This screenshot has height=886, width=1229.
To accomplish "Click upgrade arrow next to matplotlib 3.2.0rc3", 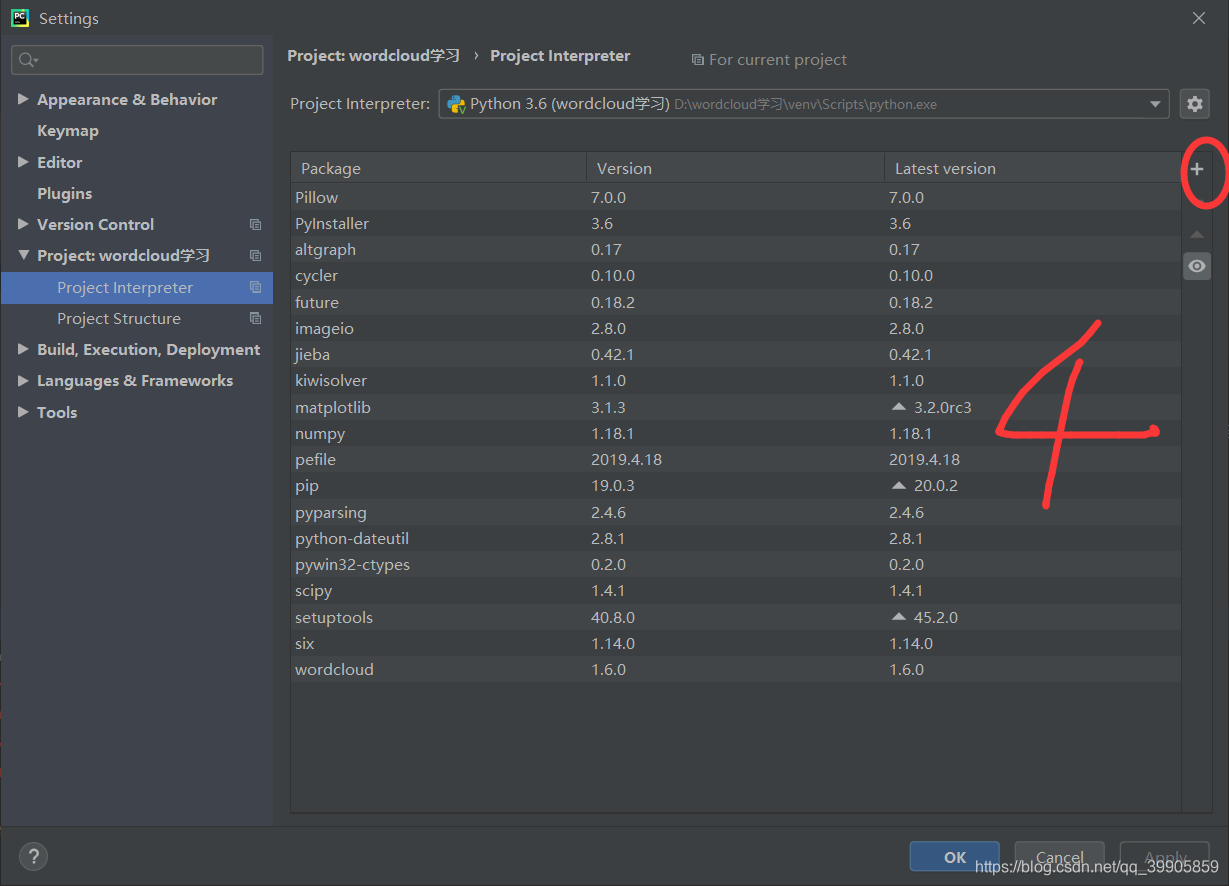I will (898, 407).
